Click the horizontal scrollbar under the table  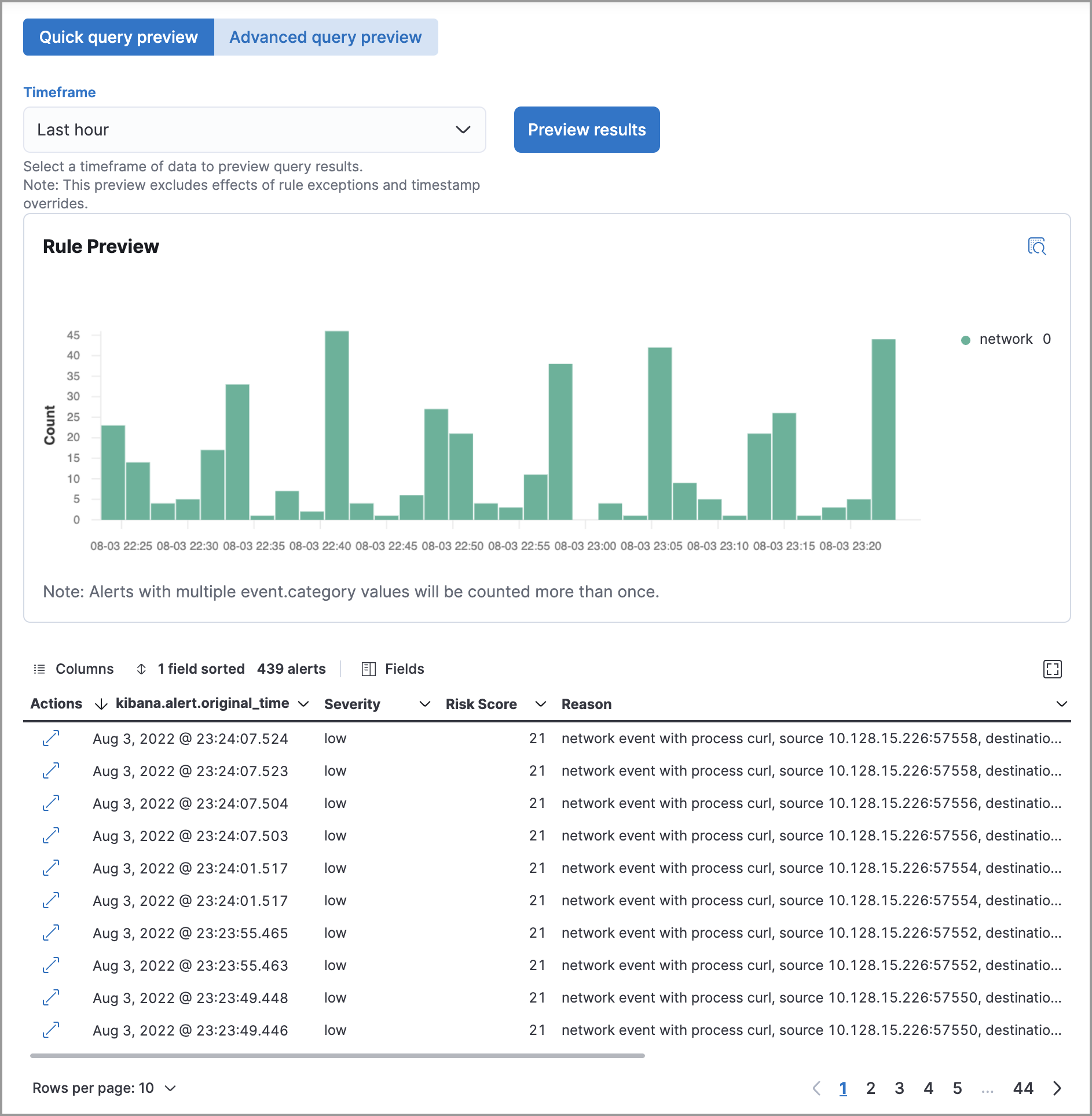(337, 1056)
